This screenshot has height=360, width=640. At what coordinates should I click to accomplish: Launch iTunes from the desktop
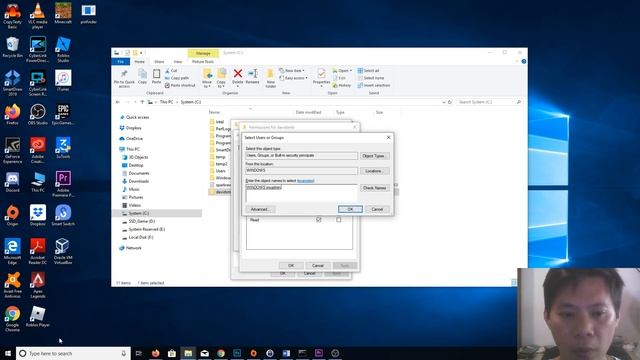click(x=63, y=80)
